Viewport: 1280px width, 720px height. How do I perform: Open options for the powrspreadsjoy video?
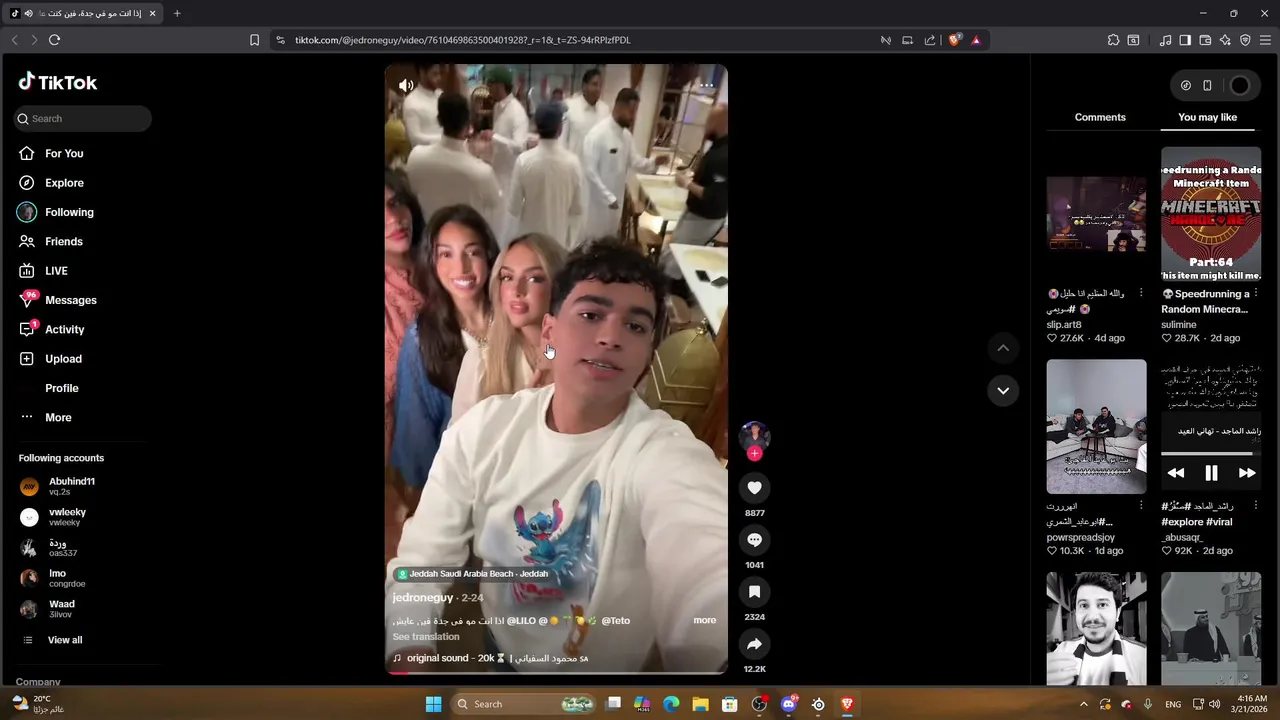point(1141,506)
